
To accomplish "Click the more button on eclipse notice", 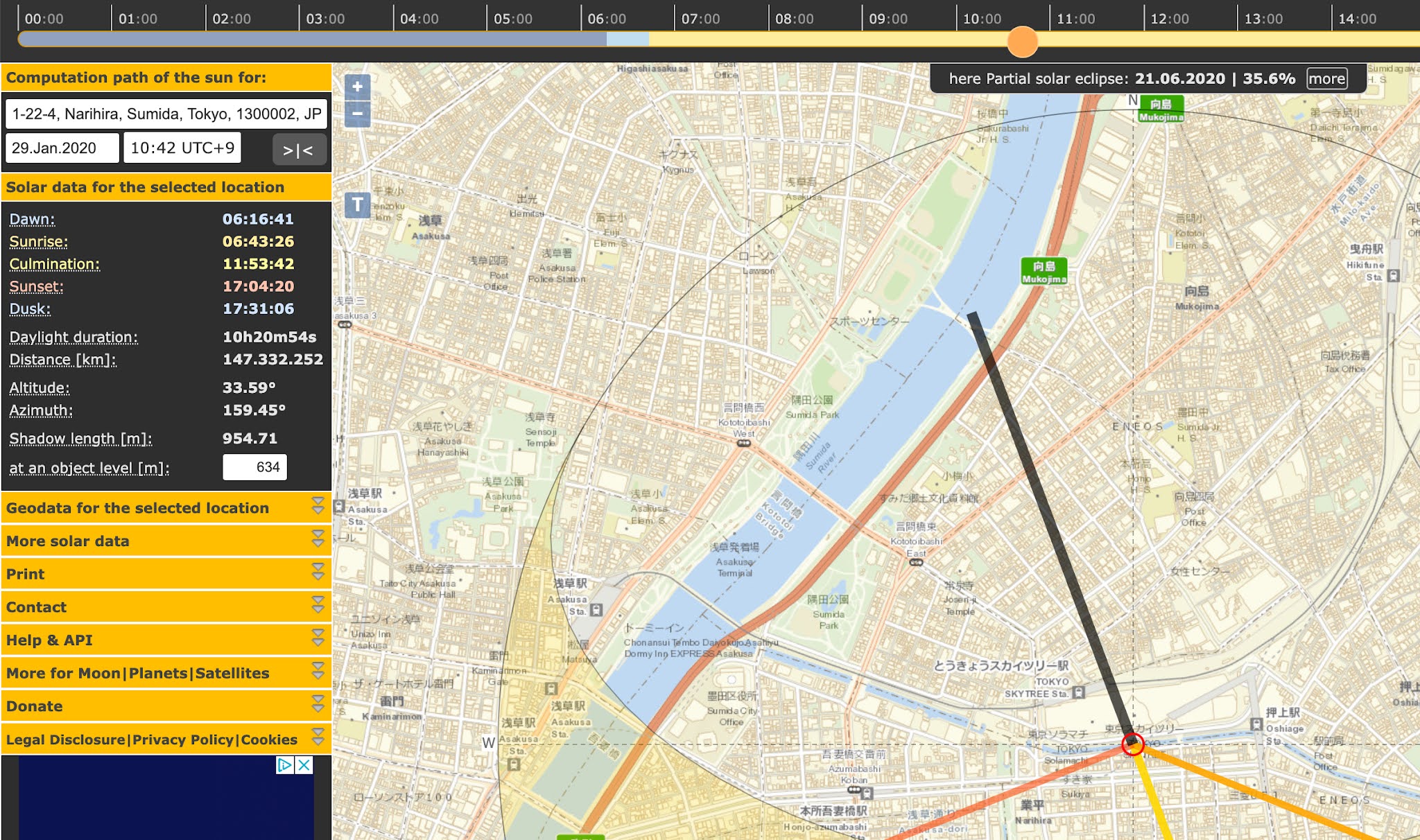I will pos(1326,79).
